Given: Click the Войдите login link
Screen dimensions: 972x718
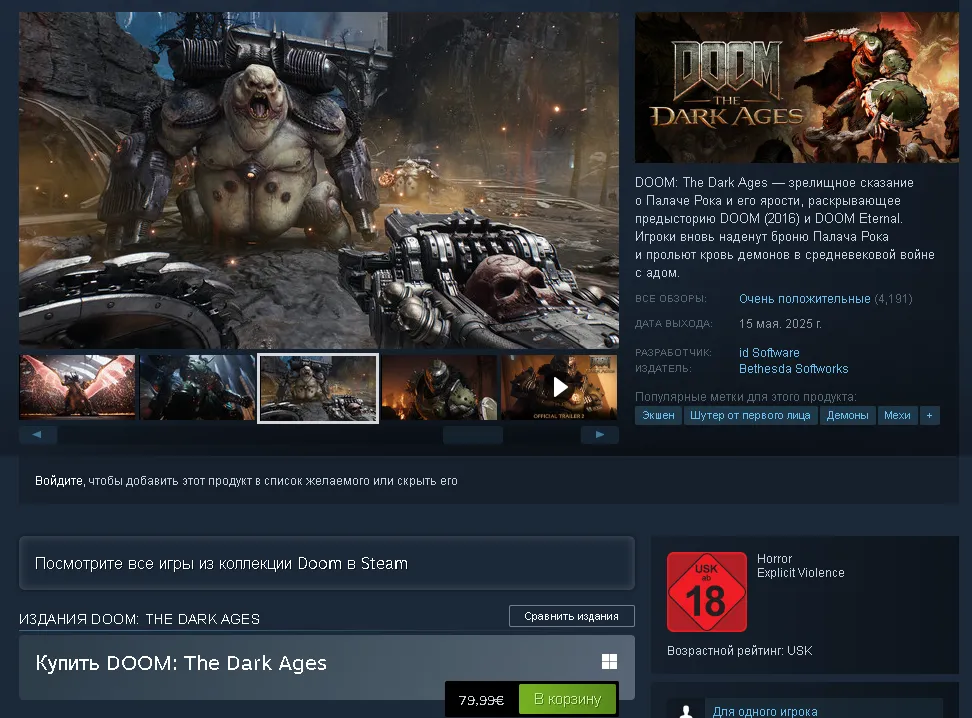Looking at the screenshot, I should [59, 481].
